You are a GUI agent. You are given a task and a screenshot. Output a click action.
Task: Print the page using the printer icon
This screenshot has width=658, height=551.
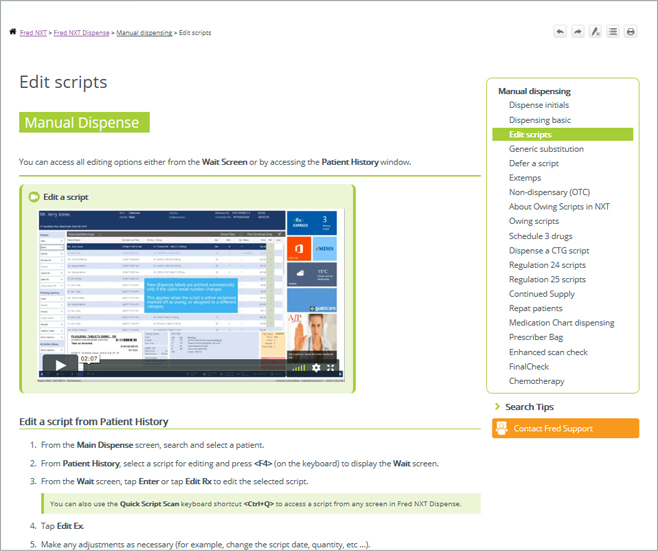click(630, 31)
